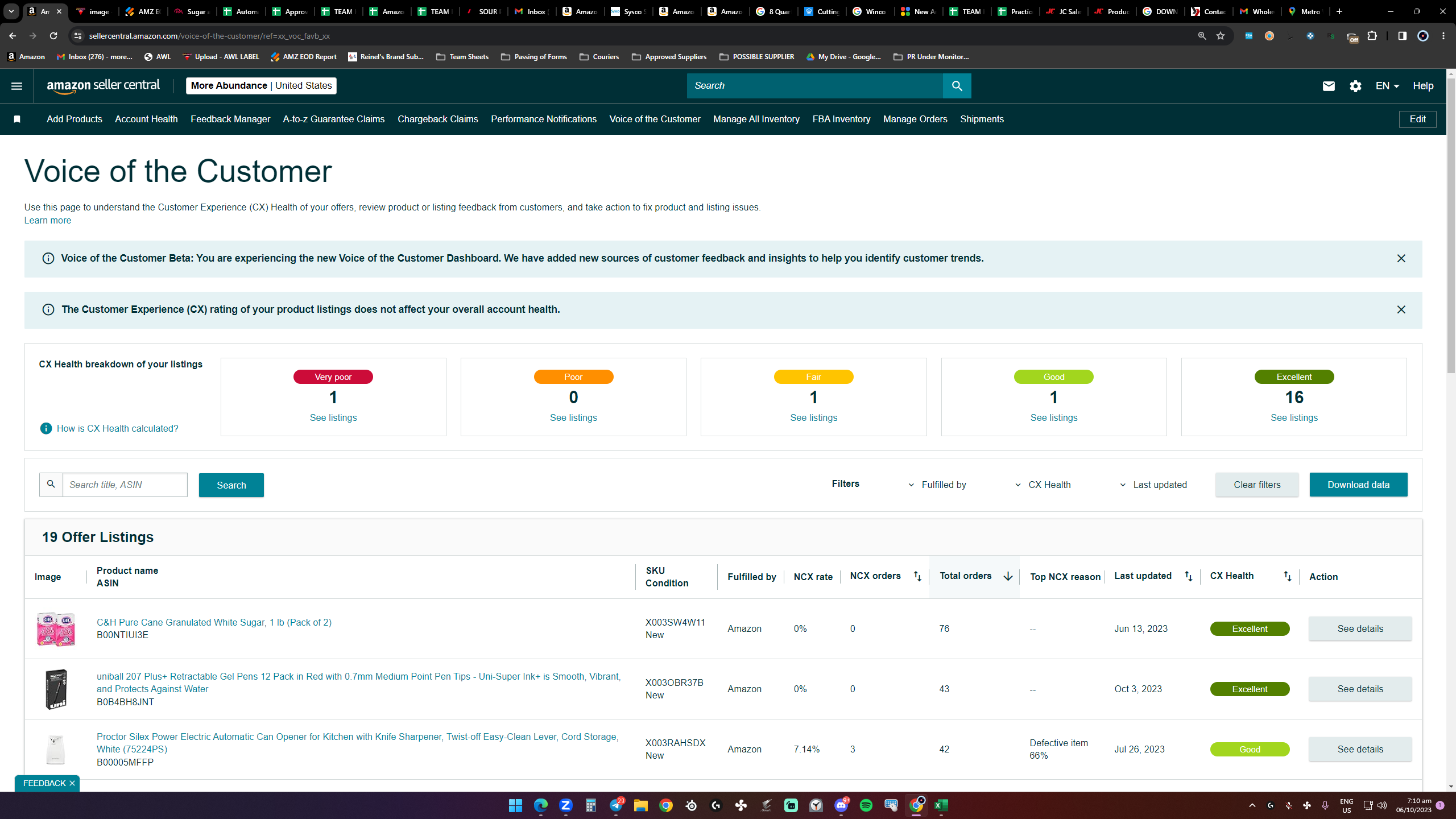
Task: Click the More Abundance United States account switcher
Action: (x=261, y=86)
